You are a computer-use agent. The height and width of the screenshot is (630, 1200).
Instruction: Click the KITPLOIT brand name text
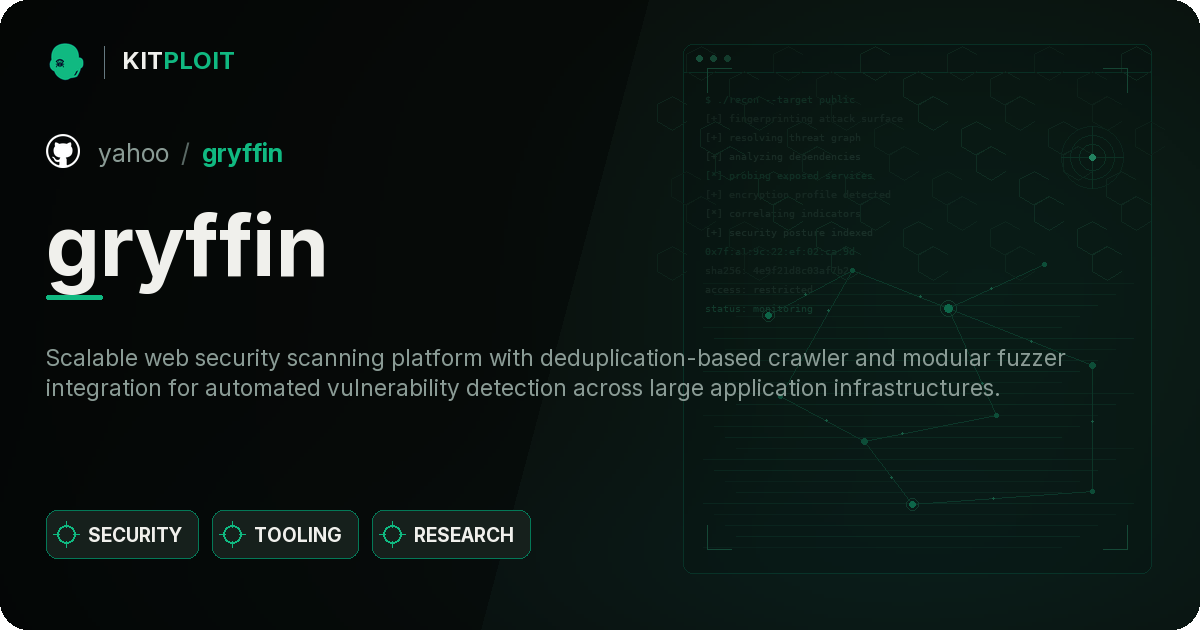tap(178, 62)
